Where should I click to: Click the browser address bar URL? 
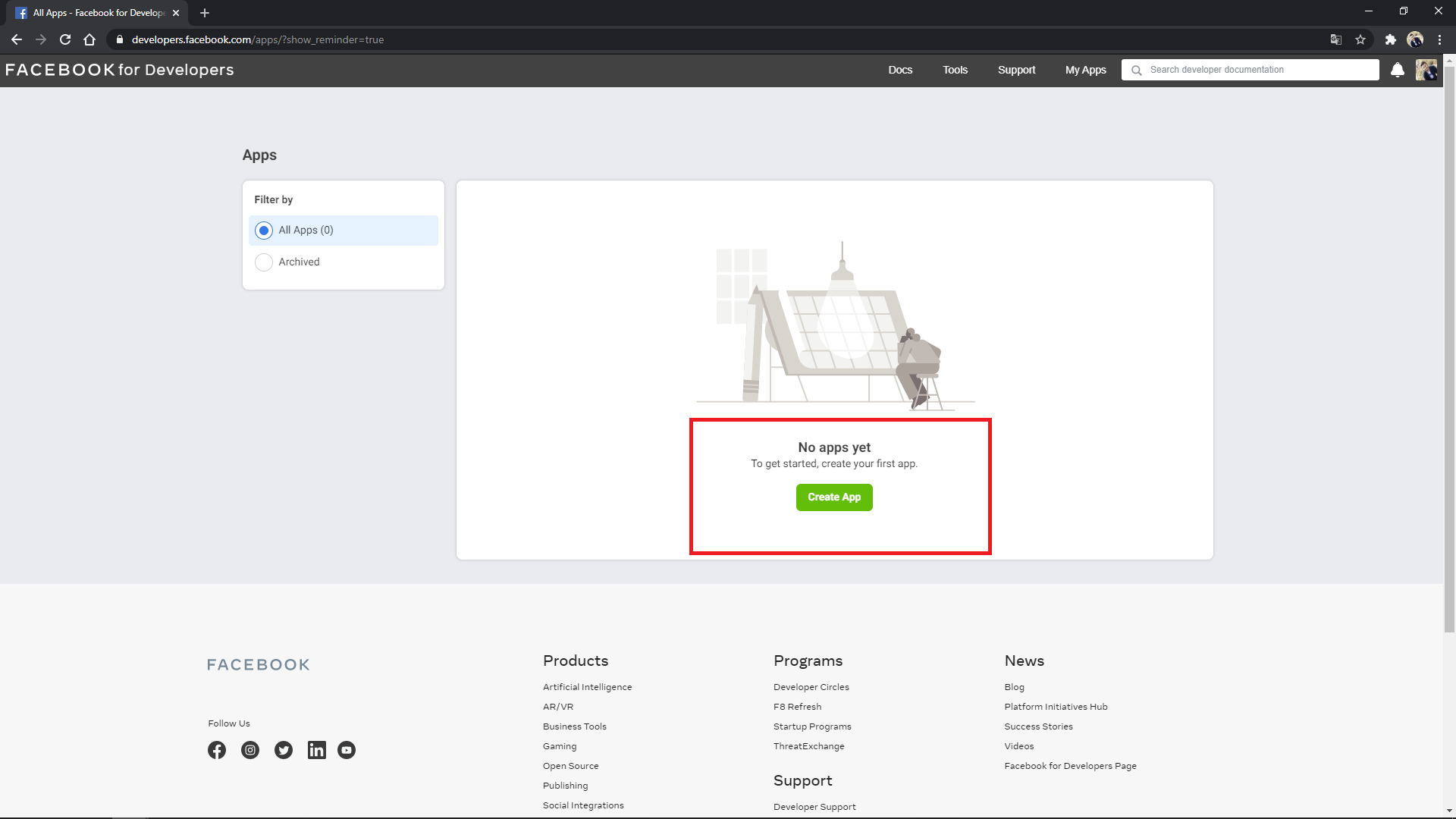pyautogui.click(x=258, y=39)
